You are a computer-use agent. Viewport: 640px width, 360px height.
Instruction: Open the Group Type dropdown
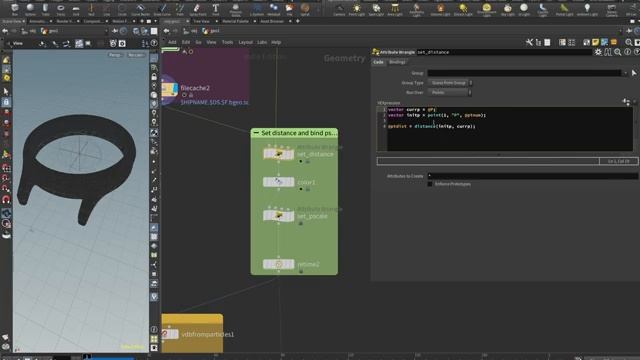(450, 83)
